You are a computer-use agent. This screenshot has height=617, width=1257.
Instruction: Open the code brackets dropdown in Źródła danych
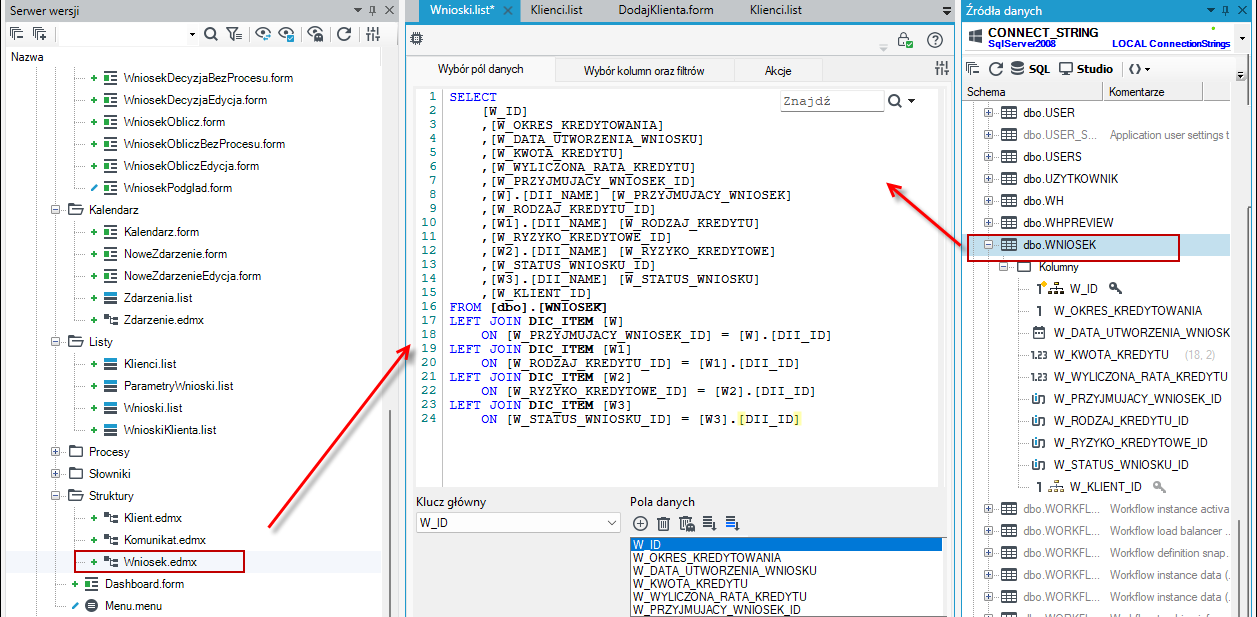click(x=1138, y=69)
